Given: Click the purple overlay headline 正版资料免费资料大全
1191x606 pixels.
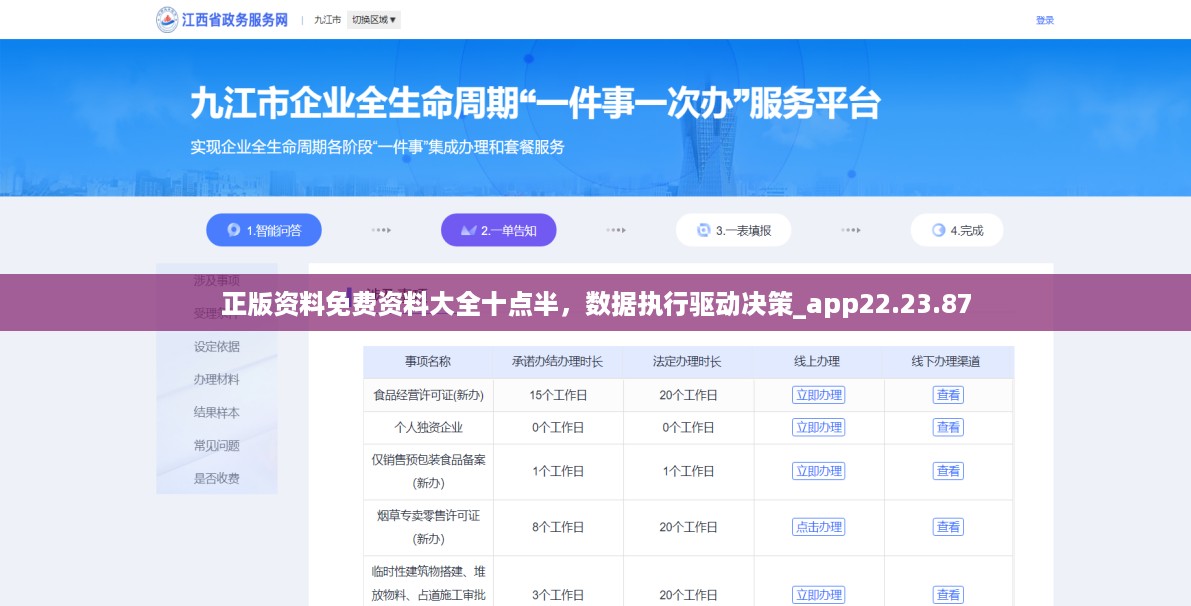Looking at the screenshot, I should [596, 304].
